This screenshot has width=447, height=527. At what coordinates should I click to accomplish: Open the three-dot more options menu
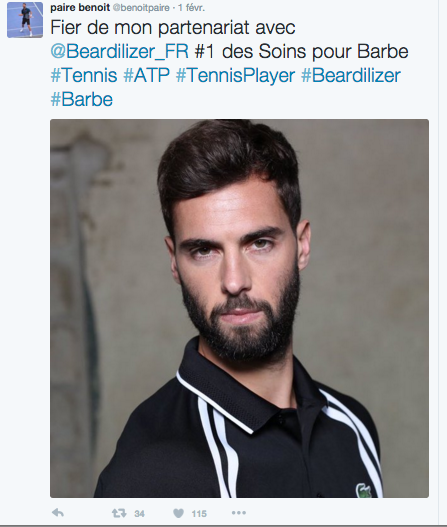coord(239,513)
